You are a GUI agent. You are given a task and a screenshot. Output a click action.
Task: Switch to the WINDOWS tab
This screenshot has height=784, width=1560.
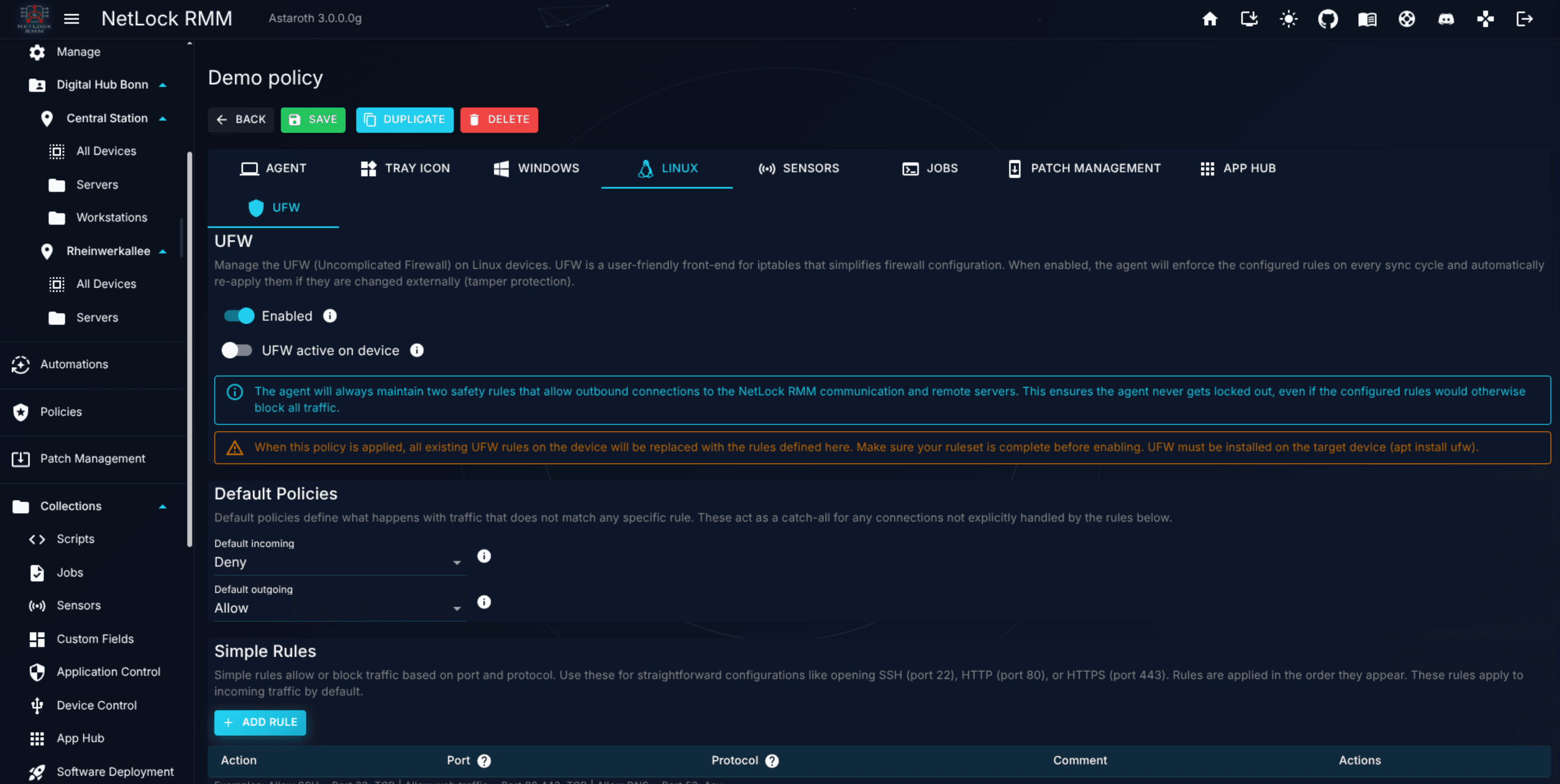(536, 168)
